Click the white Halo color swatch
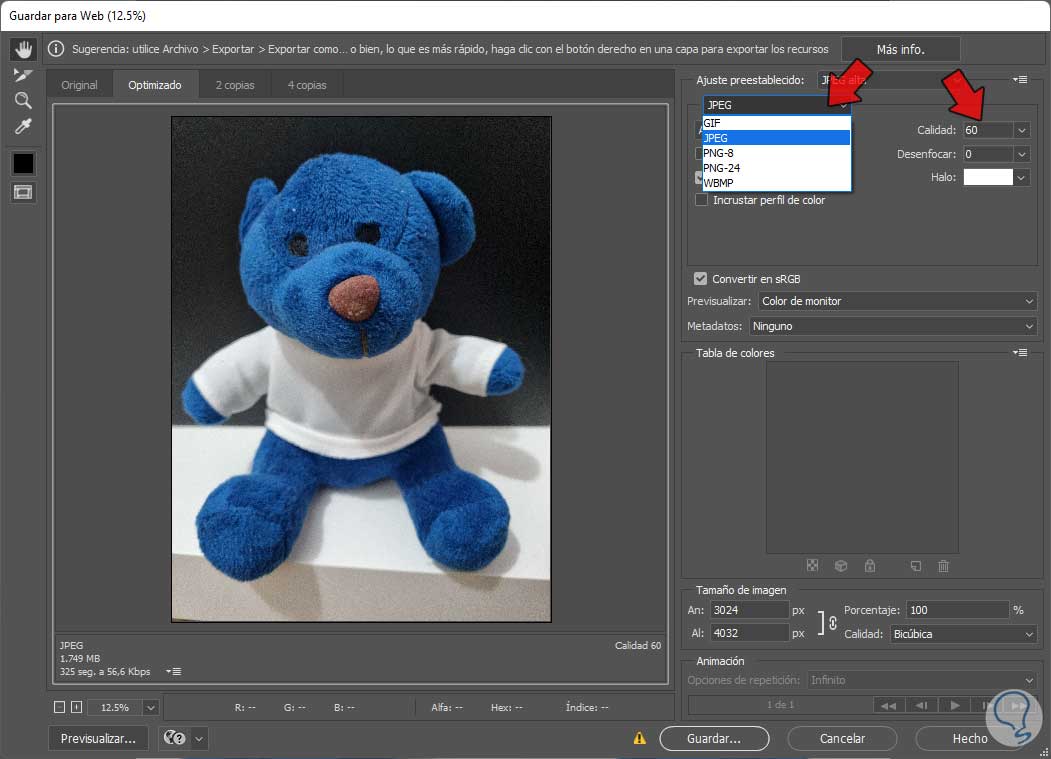Viewport: 1051px width, 759px height. [x=988, y=177]
